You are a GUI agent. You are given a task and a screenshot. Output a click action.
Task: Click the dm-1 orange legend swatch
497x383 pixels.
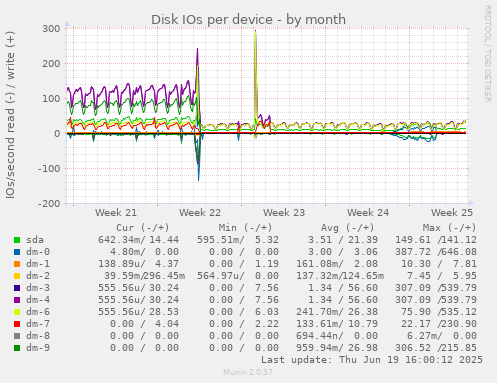click(x=17, y=264)
